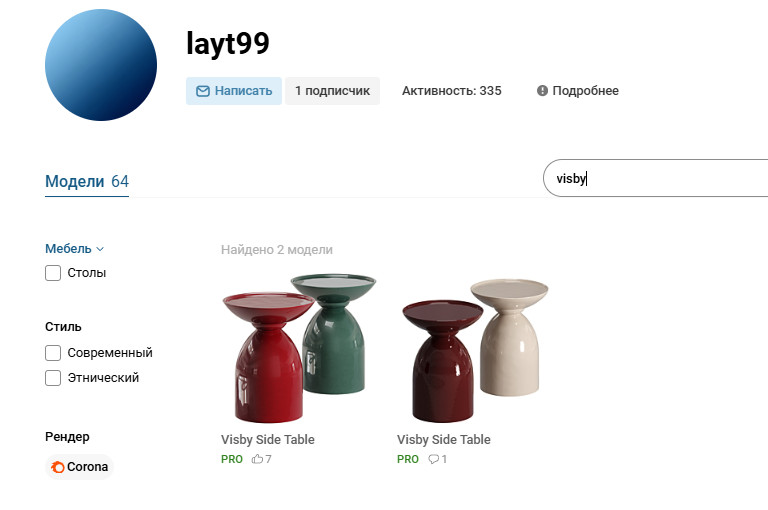Click PRO badge of second Visby Side Table

pyautogui.click(x=408, y=459)
